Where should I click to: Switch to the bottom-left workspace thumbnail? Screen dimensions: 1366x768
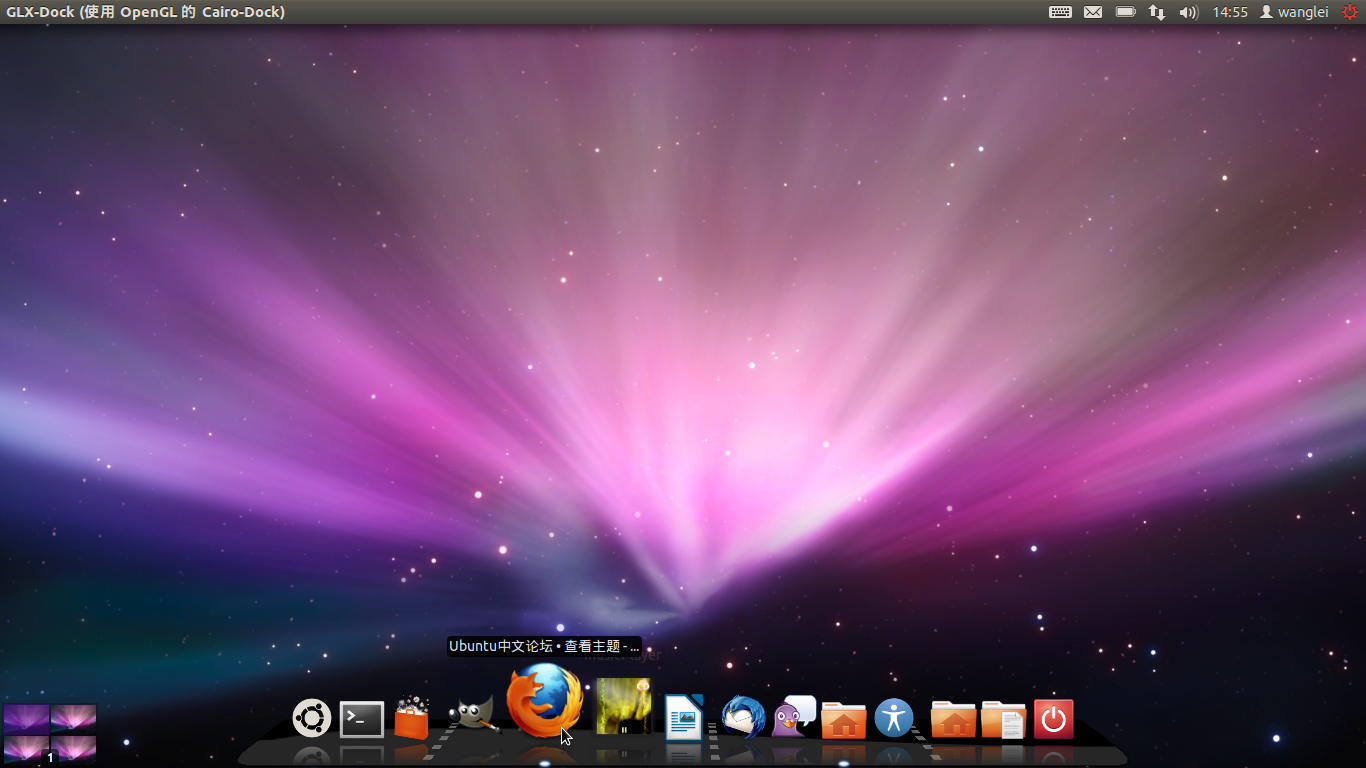click(x=26, y=750)
